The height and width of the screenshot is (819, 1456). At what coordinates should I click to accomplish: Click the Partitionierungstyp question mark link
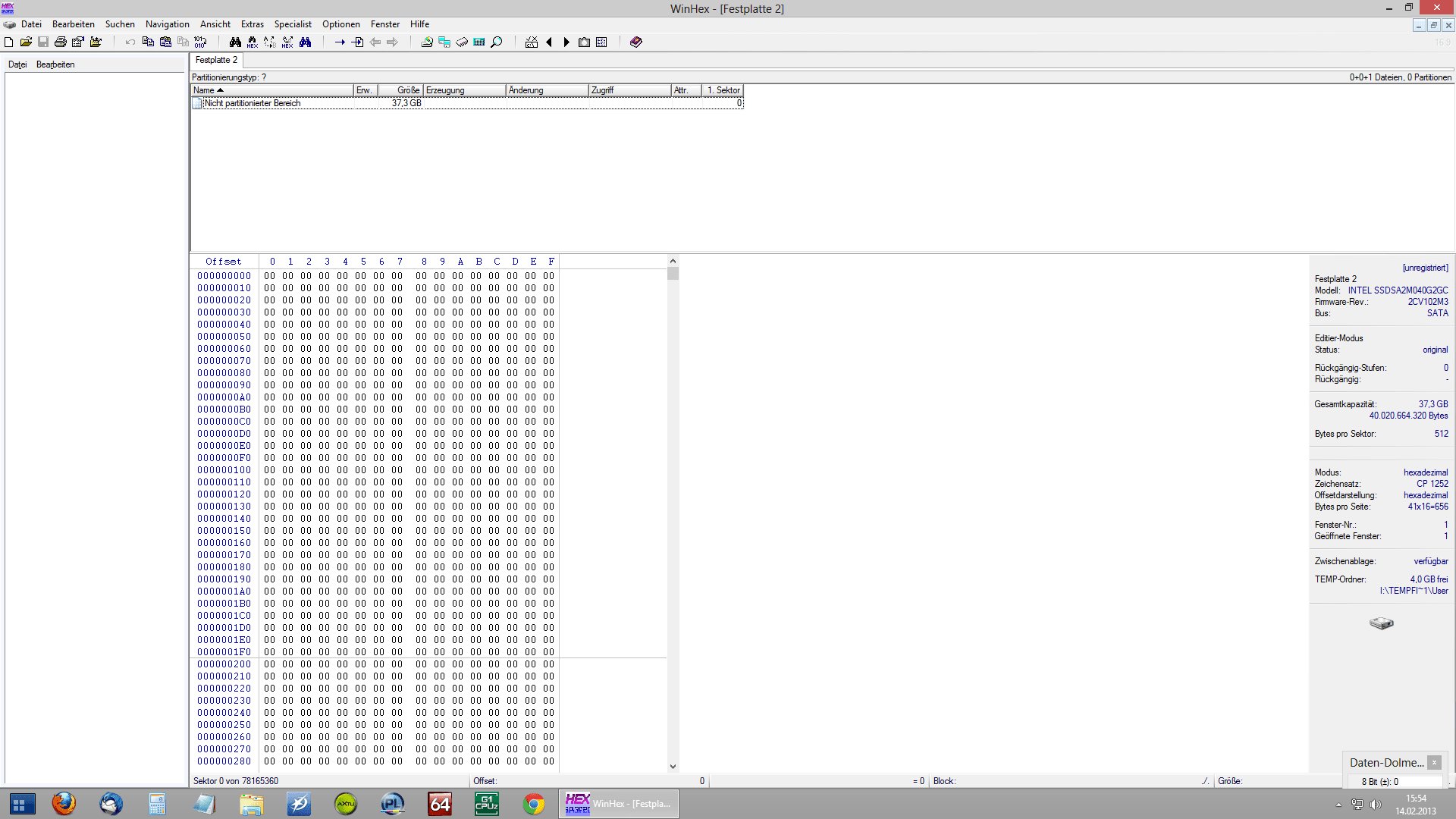pos(264,77)
